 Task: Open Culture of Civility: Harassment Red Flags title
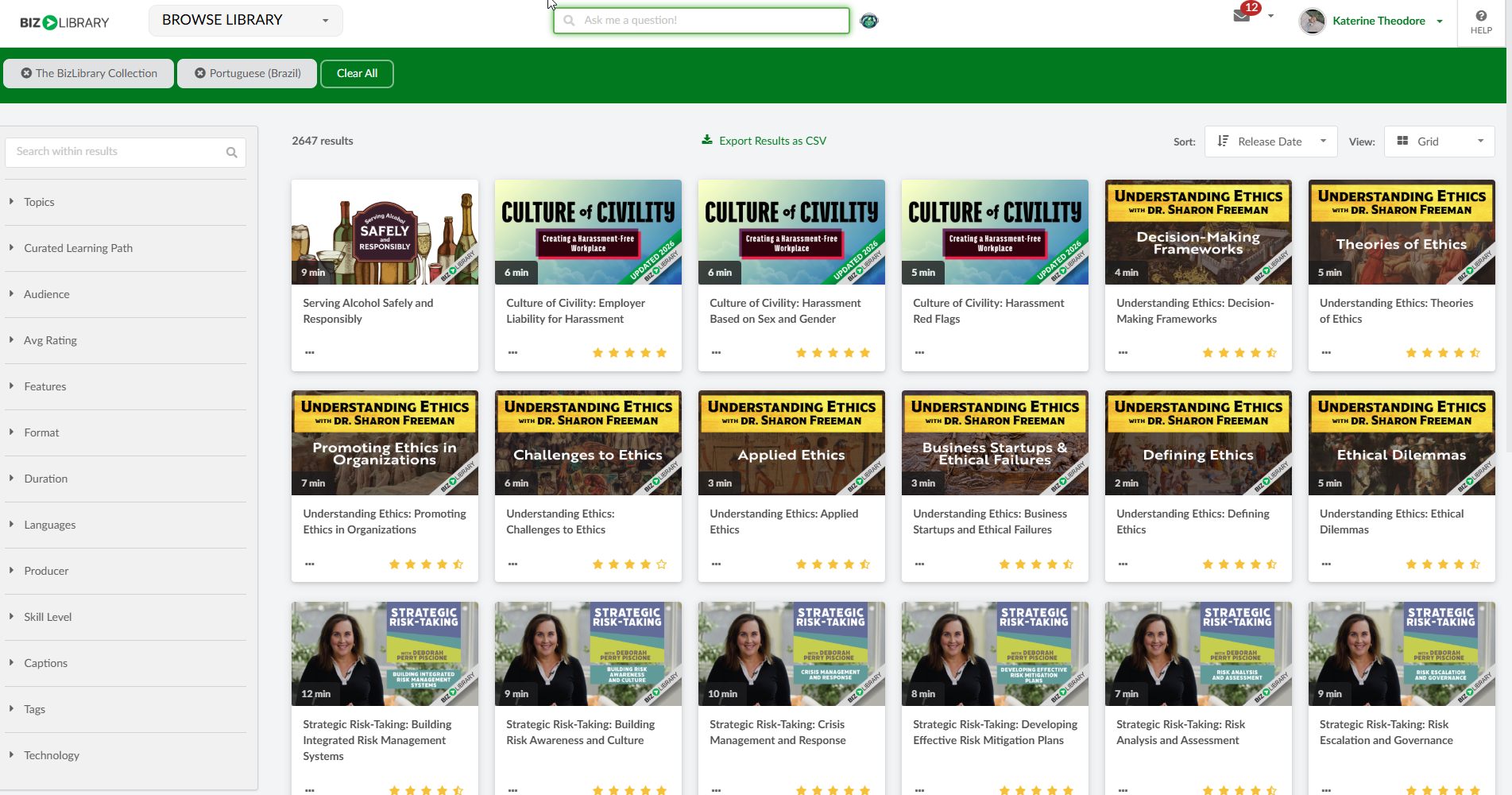click(988, 311)
